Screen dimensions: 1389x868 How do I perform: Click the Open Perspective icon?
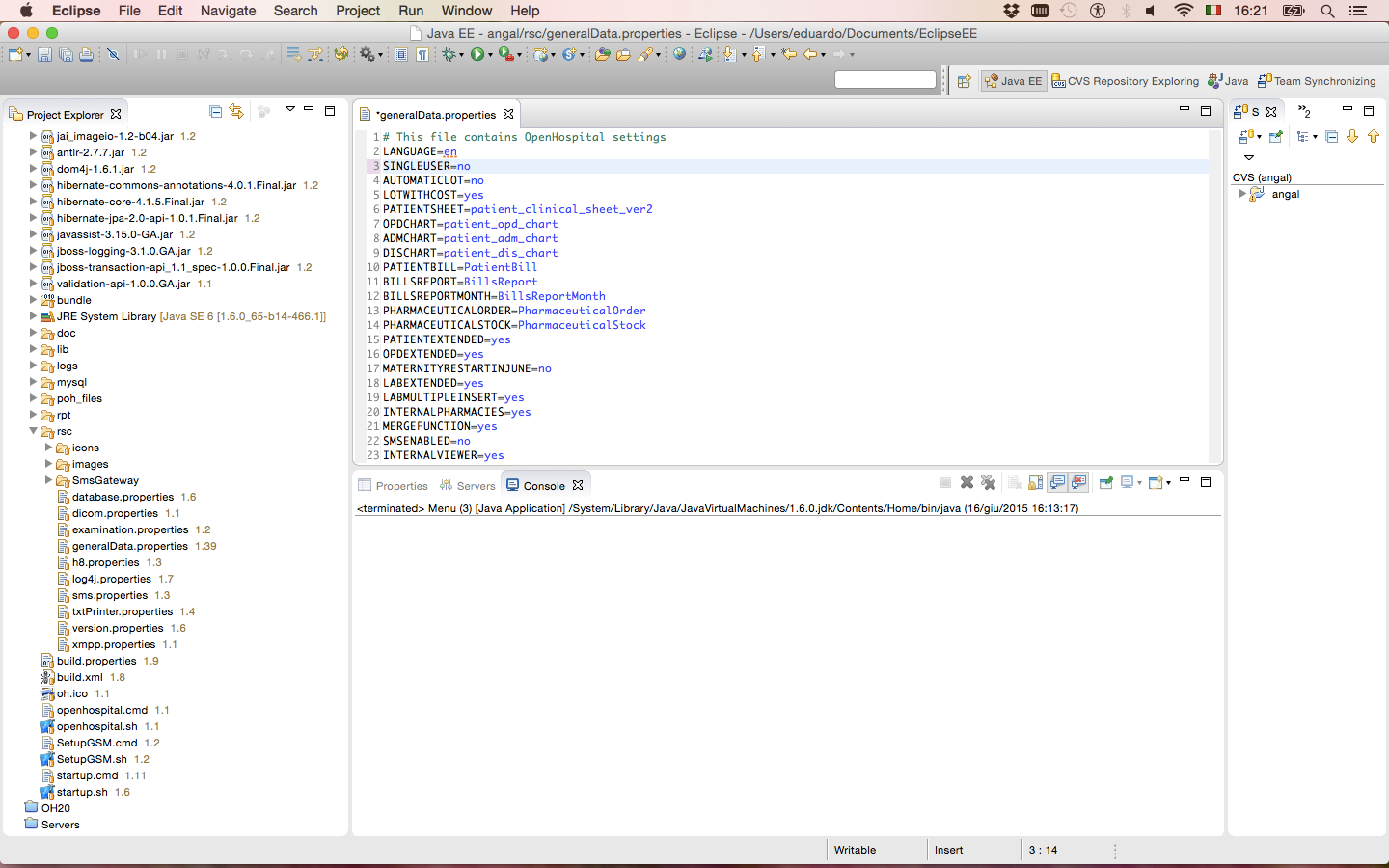[x=964, y=81]
